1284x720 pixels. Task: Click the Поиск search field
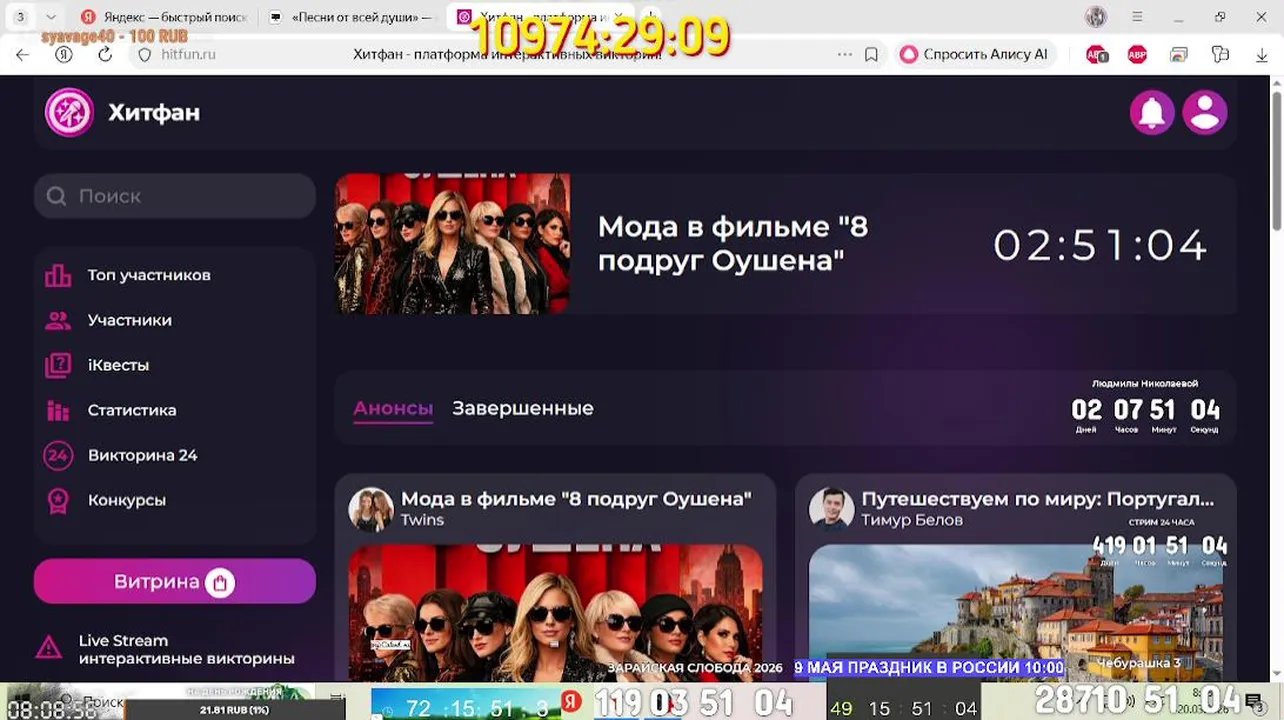[175, 196]
